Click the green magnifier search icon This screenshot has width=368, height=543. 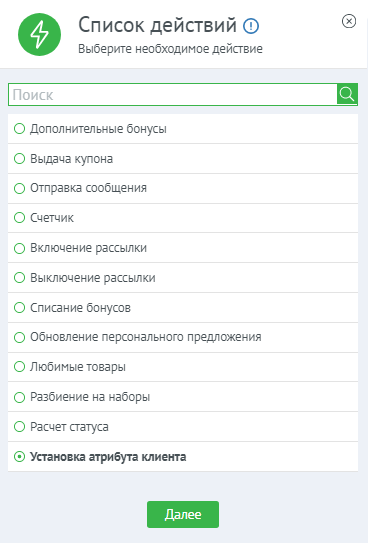tap(347, 94)
